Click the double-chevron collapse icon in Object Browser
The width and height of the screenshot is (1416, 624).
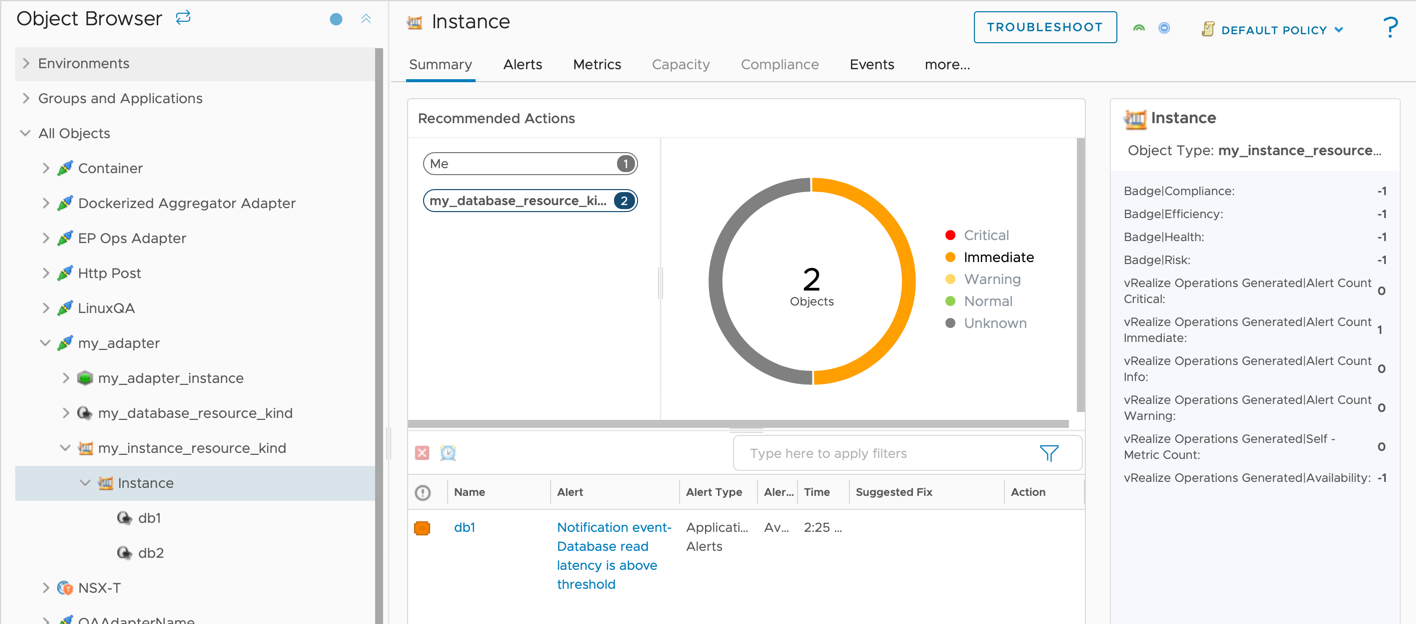pos(366,19)
